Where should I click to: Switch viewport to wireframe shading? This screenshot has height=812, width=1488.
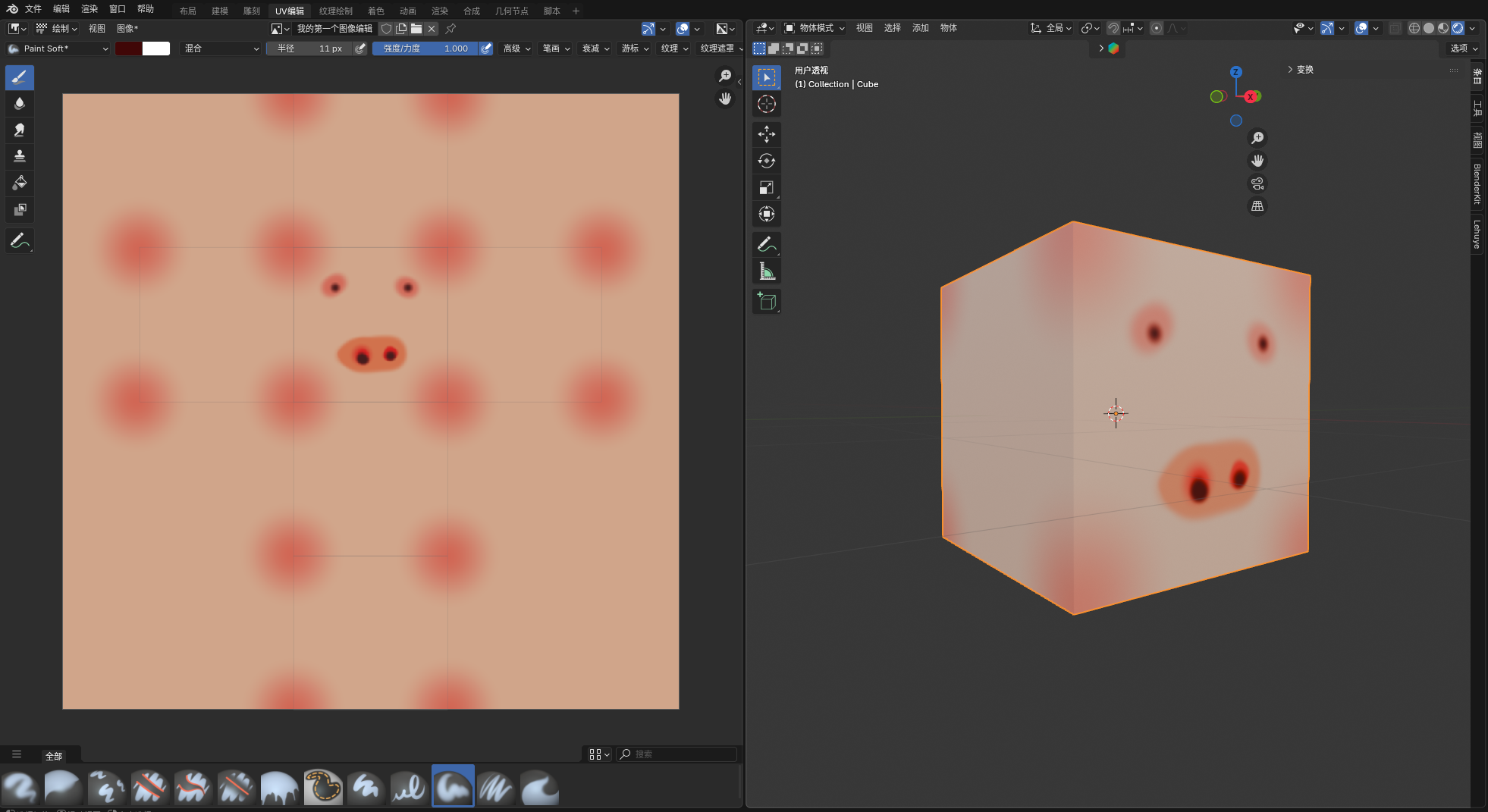tap(1414, 28)
